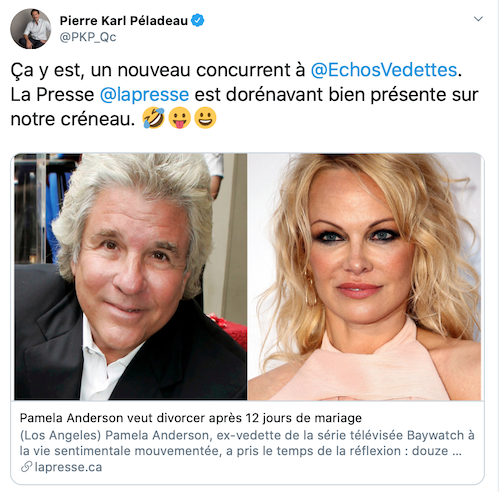Click the tongue-out face emoji
The width and height of the screenshot is (500, 492).
point(179,118)
